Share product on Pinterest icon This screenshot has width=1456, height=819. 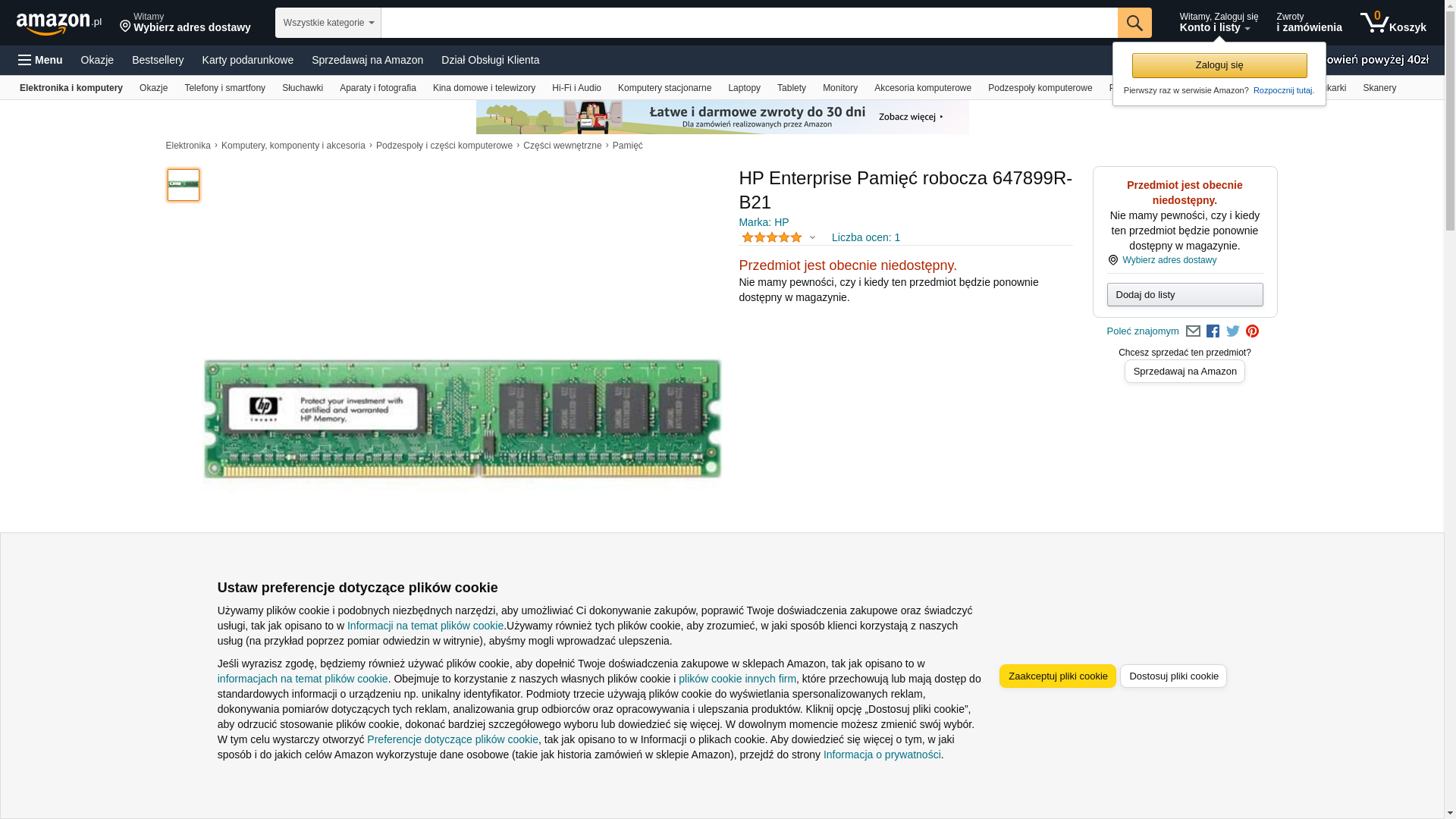(1252, 331)
